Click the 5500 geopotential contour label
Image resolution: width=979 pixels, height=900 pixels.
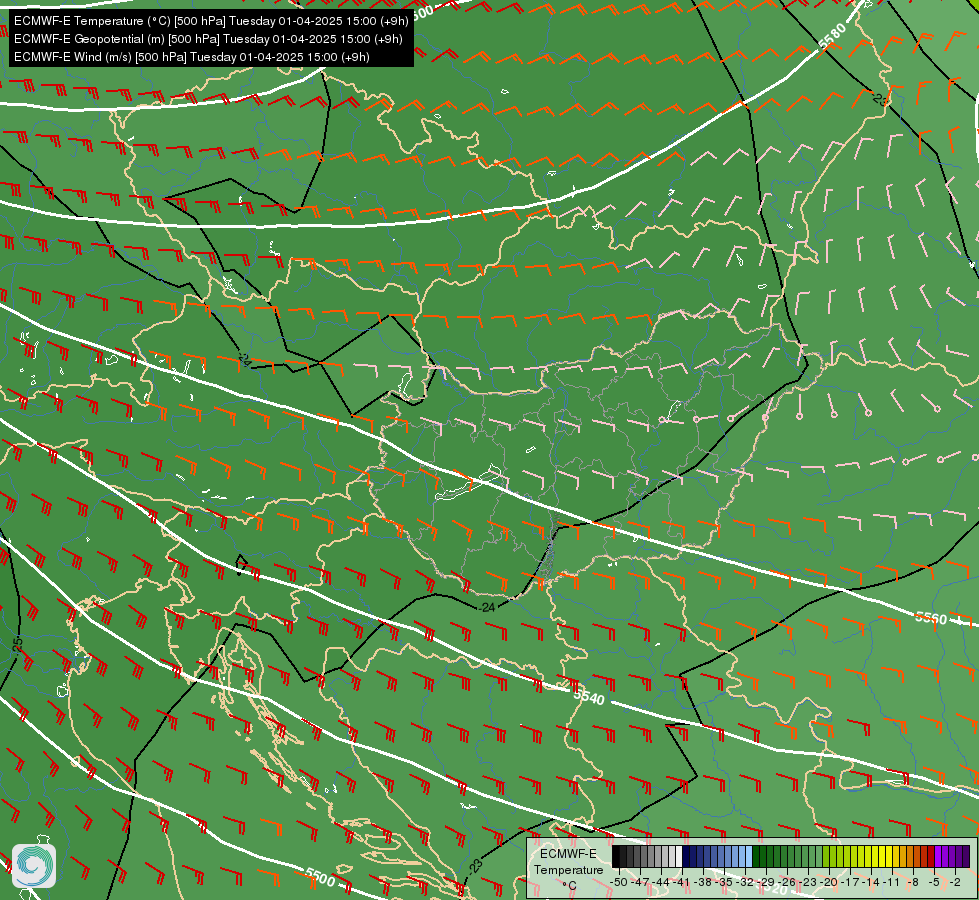[320, 877]
